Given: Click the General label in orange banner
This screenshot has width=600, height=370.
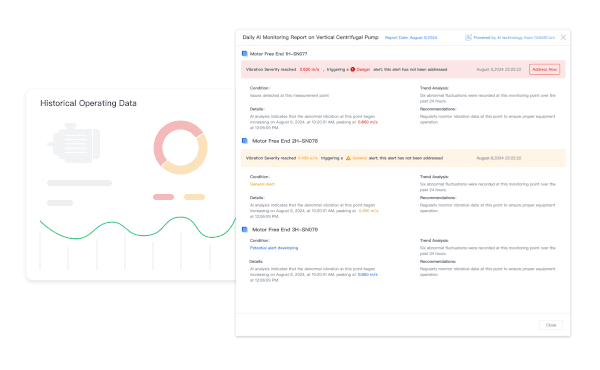Looking at the screenshot, I should [x=360, y=158].
